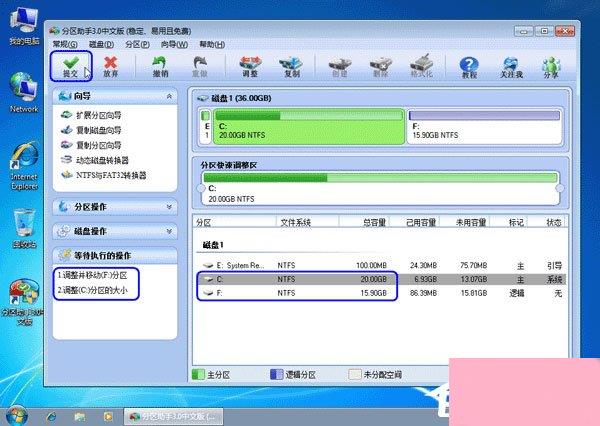600x426 pixels.
Task: Select the 复制 (Copy) toolbar icon
Action: [291, 66]
